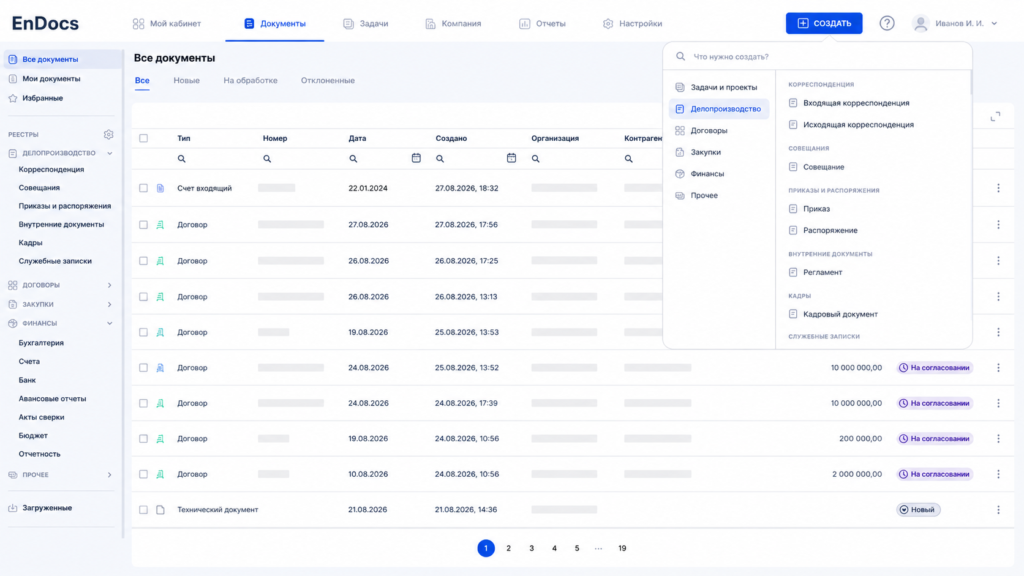The image size is (1024, 576).
Task: Switch to the На обработке tab
Action: coord(250,80)
